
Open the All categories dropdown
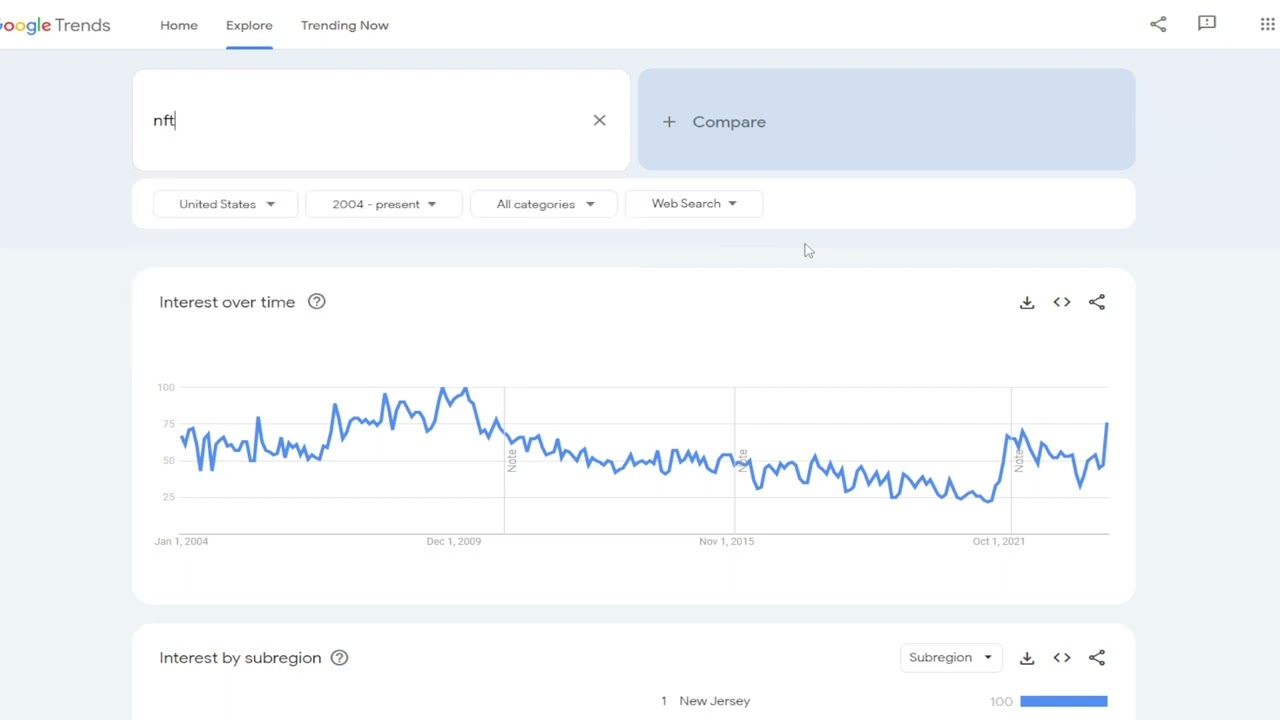tap(545, 204)
